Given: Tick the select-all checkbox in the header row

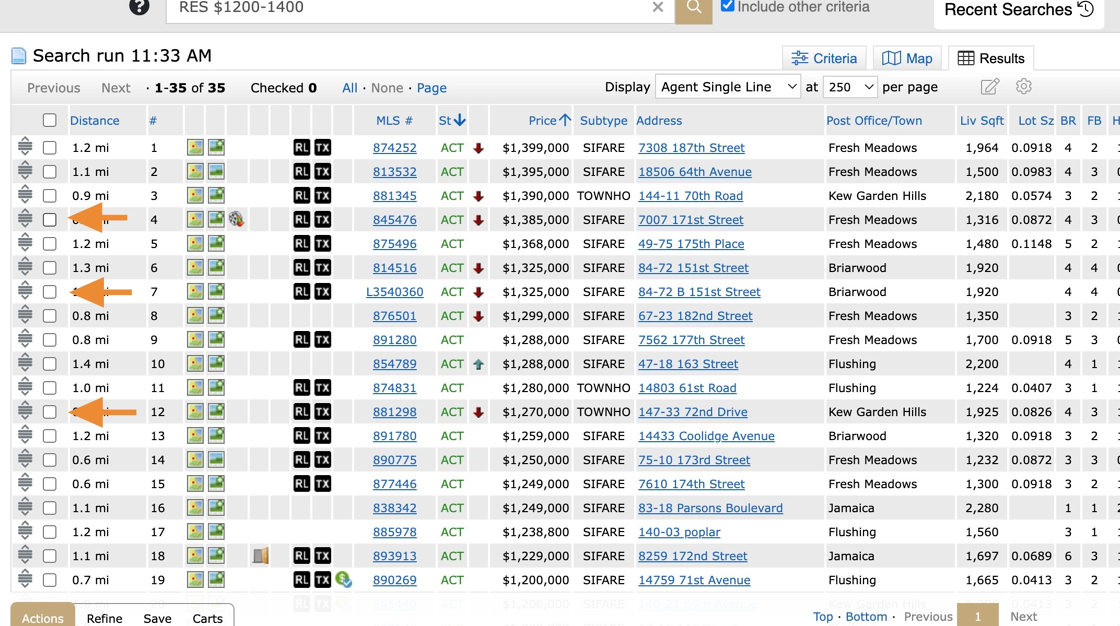Looking at the screenshot, I should pos(49,121).
